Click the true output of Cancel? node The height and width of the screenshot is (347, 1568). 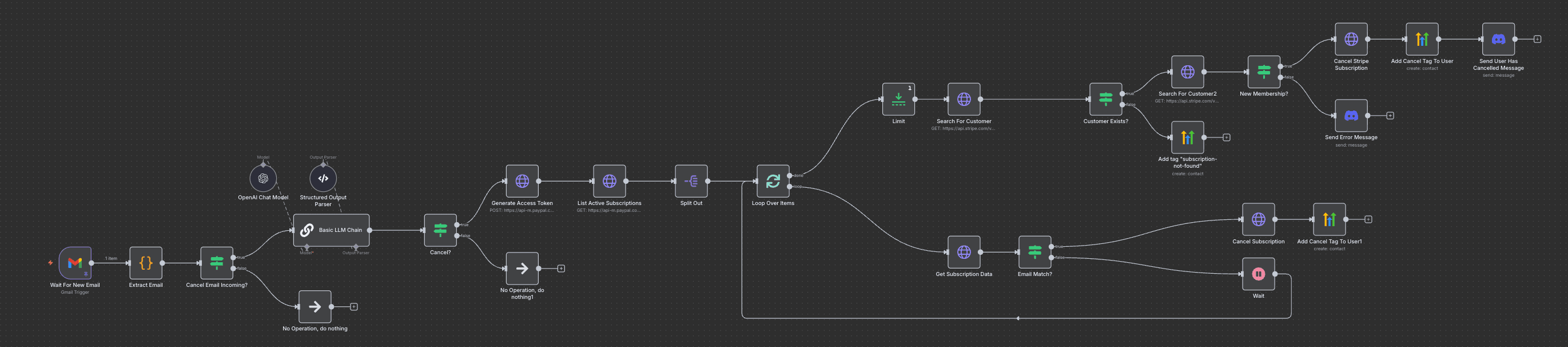point(457,225)
